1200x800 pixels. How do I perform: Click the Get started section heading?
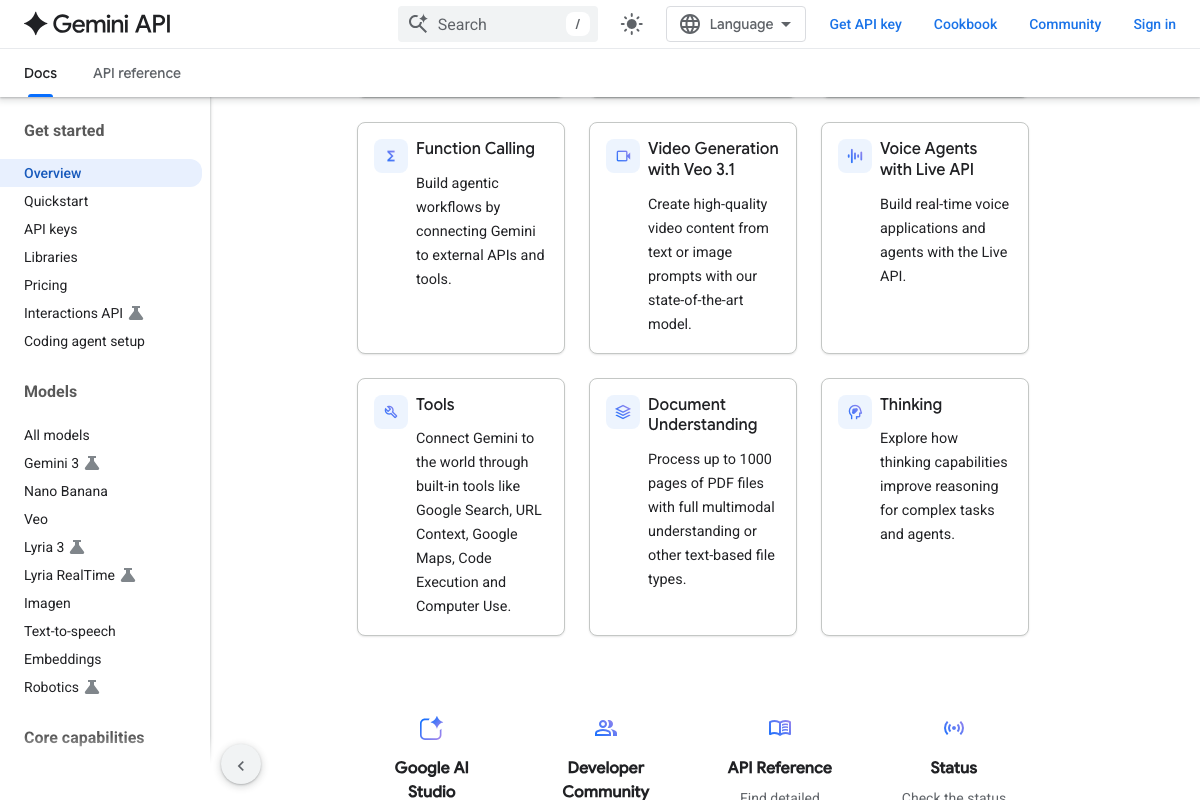point(64,130)
